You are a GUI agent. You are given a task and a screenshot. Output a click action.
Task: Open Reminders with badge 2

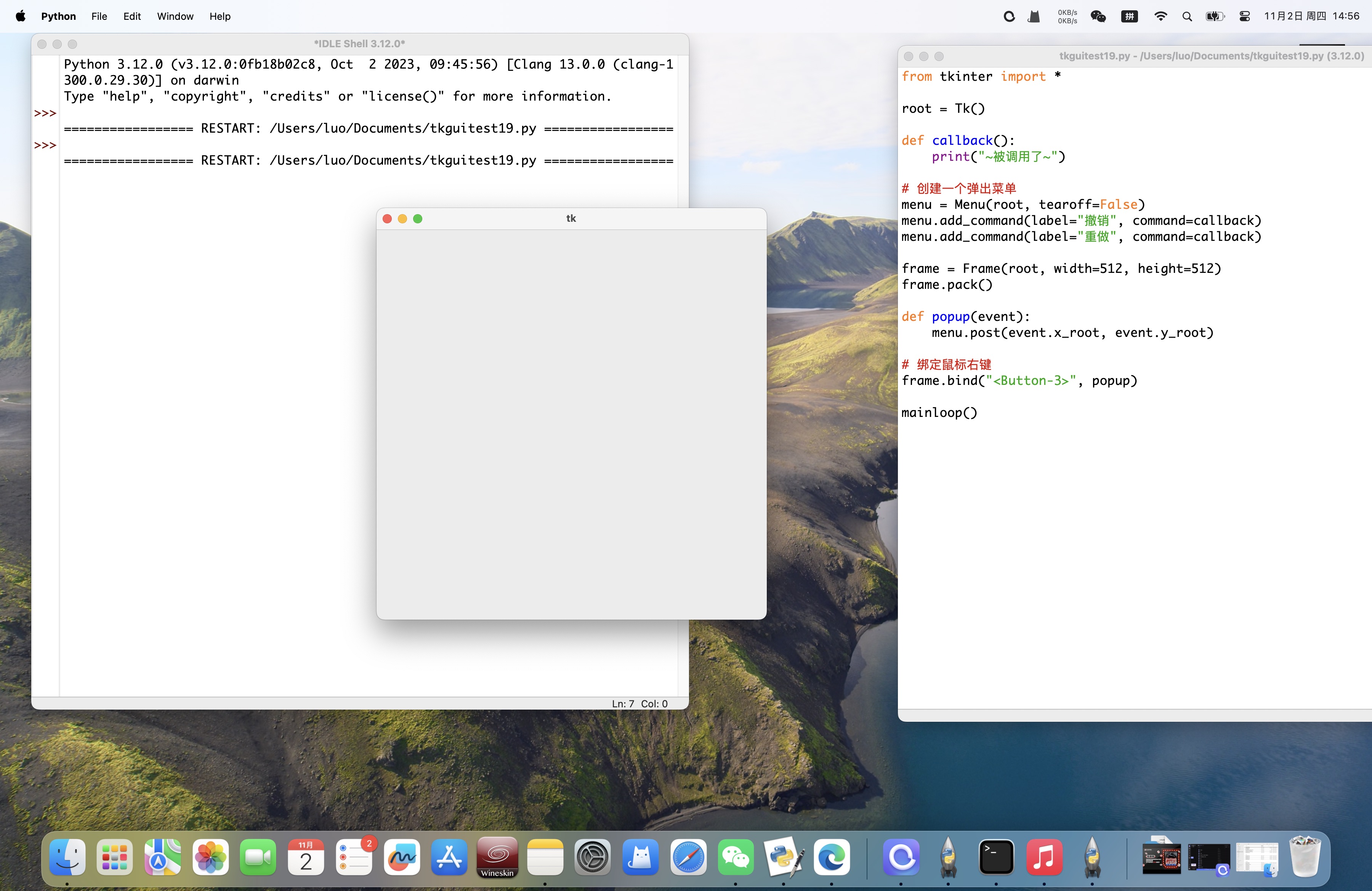tap(354, 857)
